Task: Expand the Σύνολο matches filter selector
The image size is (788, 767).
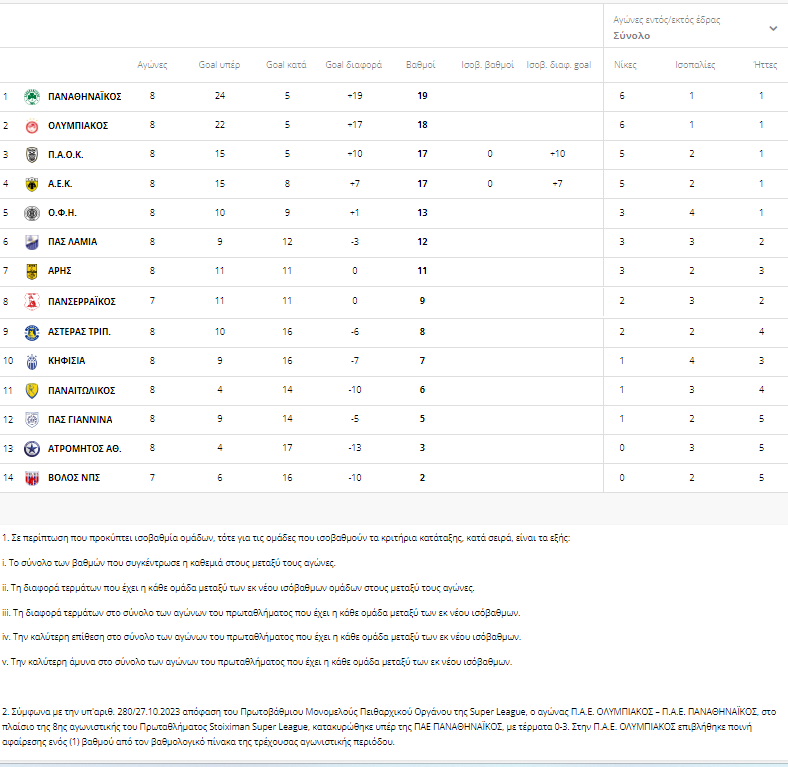Action: pyautogui.click(x=632, y=35)
